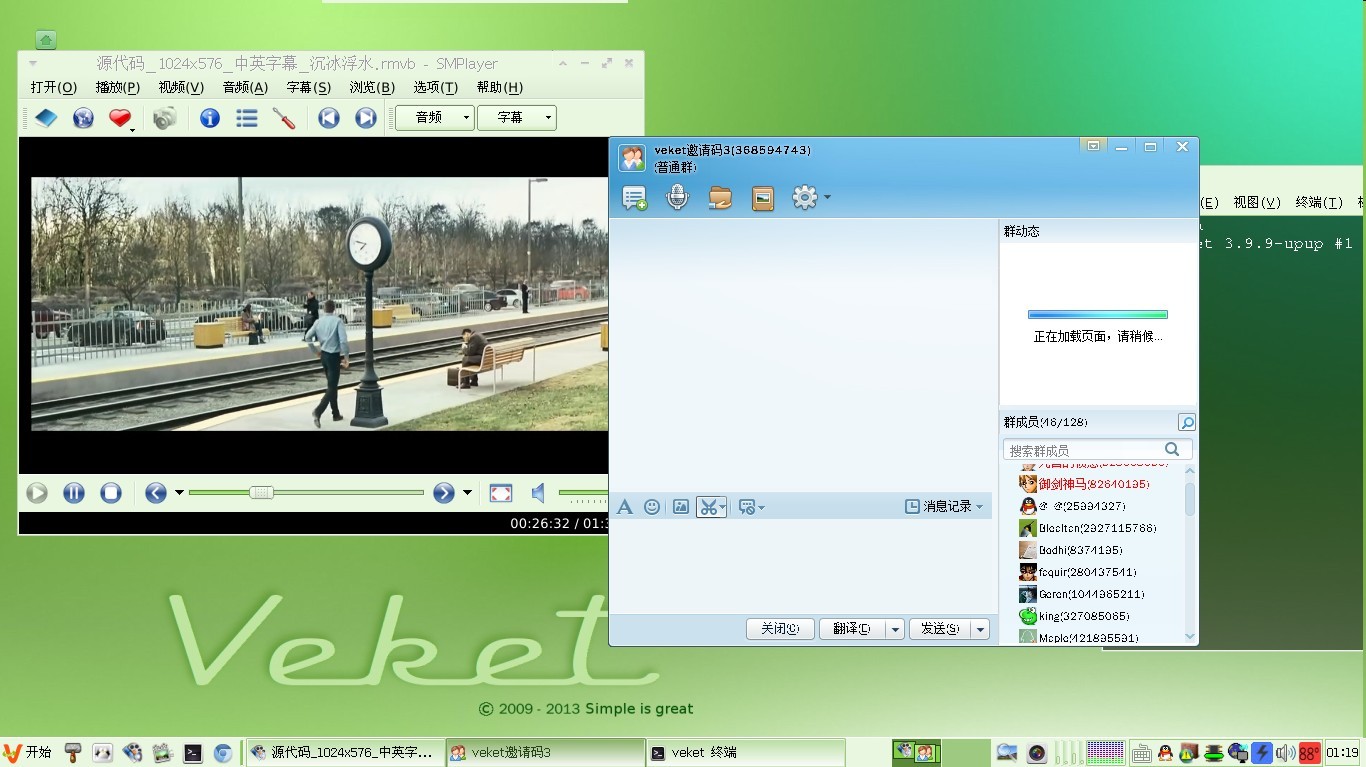Click the 开始 start menu button
Image resolution: width=1366 pixels, height=767 pixels.
pyautogui.click(x=28, y=752)
